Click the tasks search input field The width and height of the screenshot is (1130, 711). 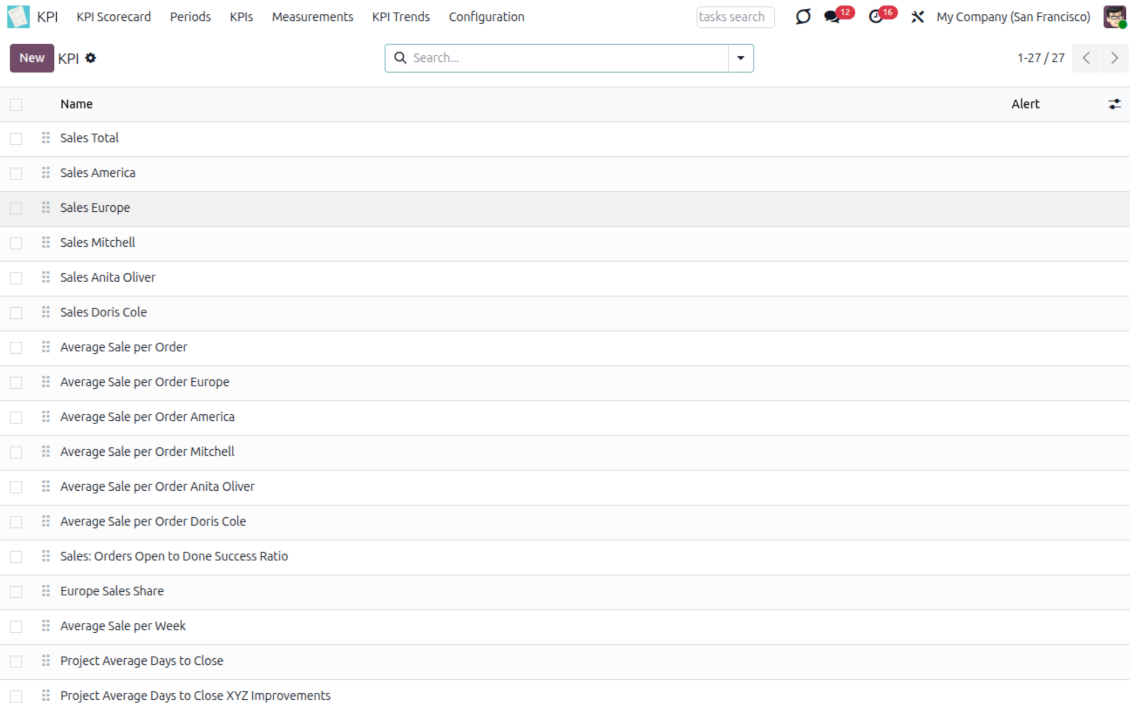pos(735,17)
